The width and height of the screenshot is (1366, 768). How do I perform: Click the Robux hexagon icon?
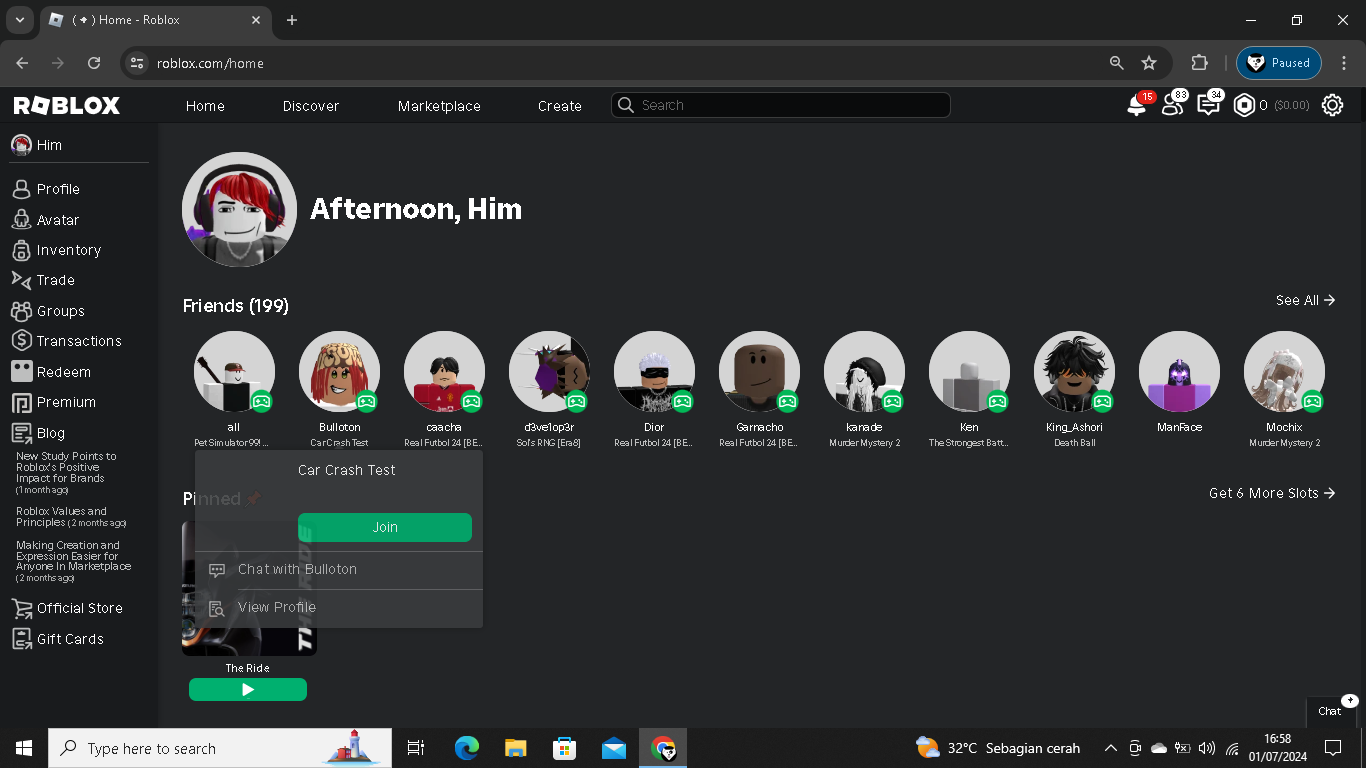(x=1244, y=105)
